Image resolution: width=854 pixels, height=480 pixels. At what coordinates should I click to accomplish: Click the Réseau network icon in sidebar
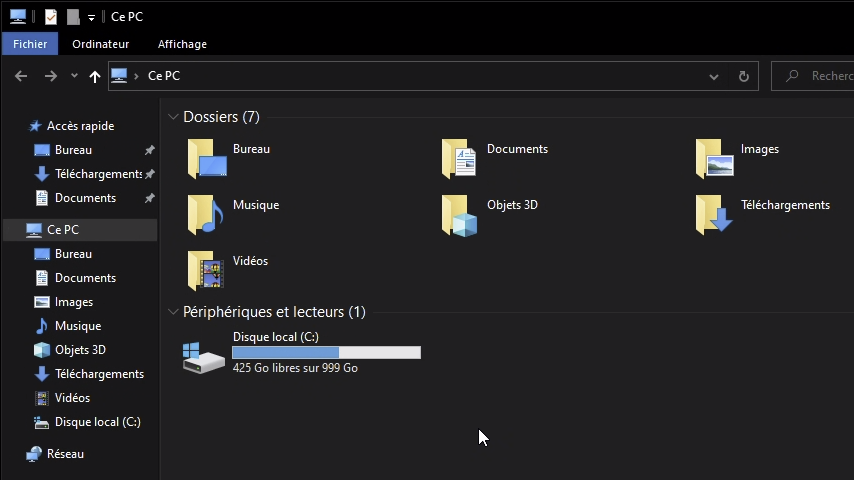coord(34,454)
